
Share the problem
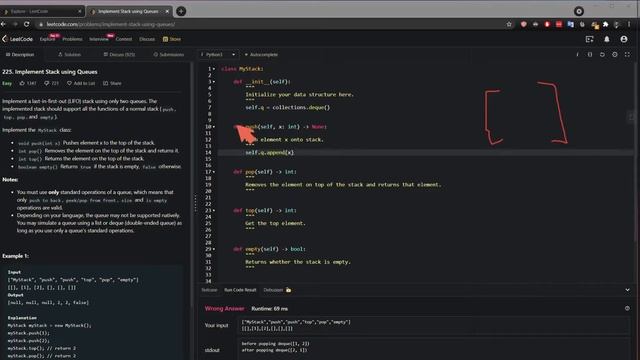[x=112, y=83]
